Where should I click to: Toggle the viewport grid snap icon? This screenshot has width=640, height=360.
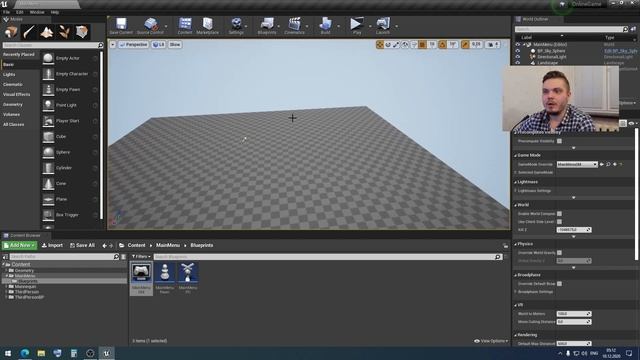pyautogui.click(x=422, y=44)
